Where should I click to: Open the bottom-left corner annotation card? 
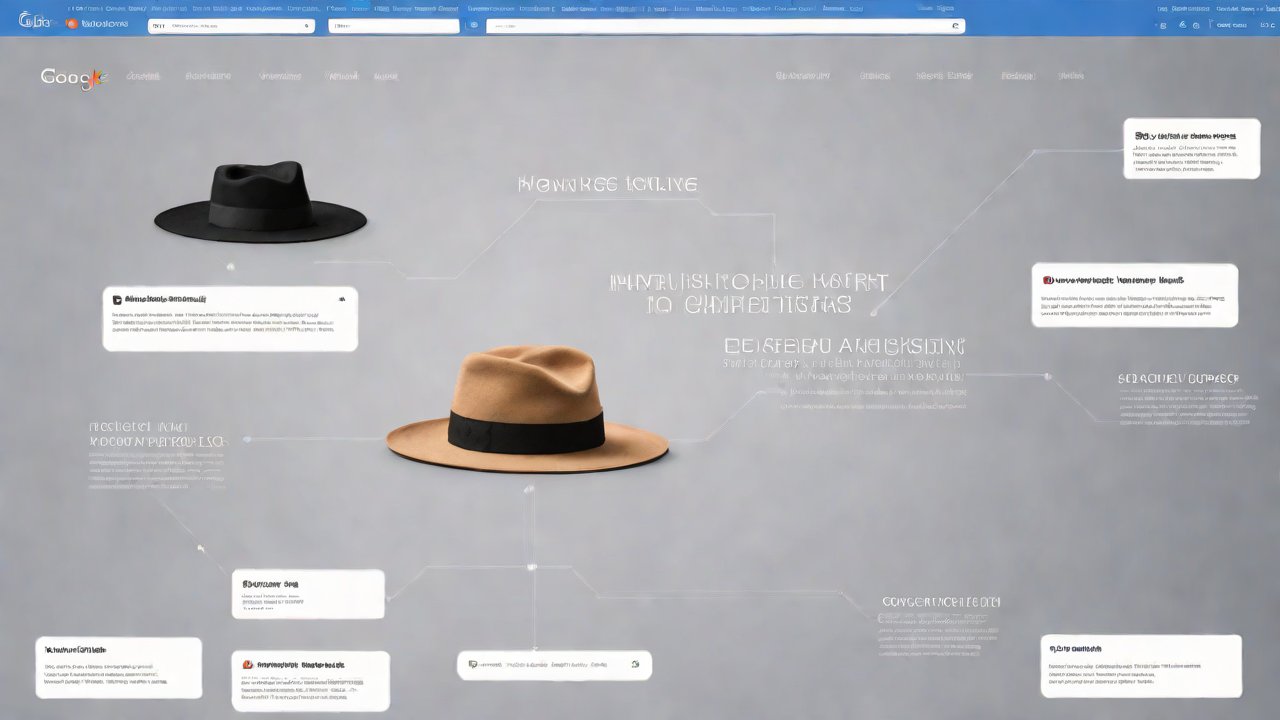point(118,668)
